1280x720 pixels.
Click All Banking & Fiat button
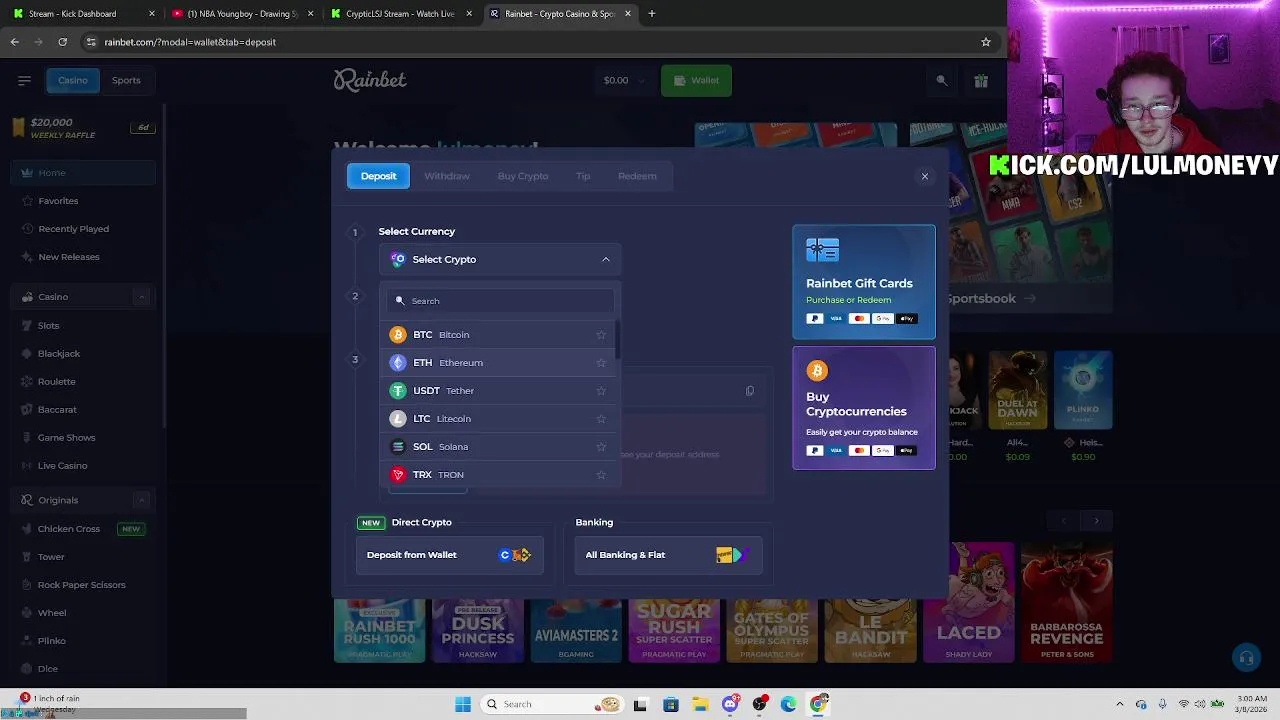tap(668, 555)
